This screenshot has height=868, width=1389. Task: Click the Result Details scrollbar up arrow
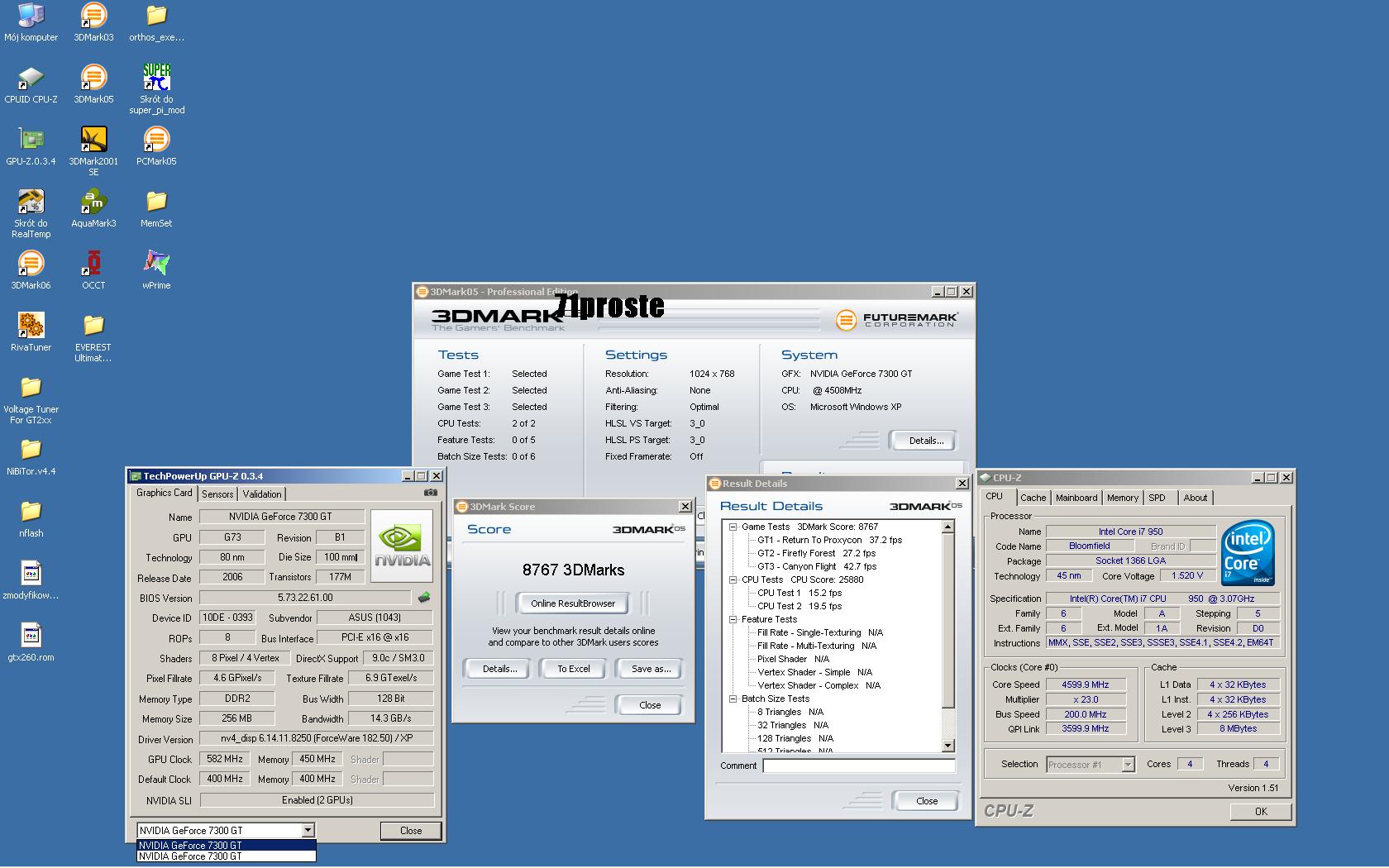(948, 527)
